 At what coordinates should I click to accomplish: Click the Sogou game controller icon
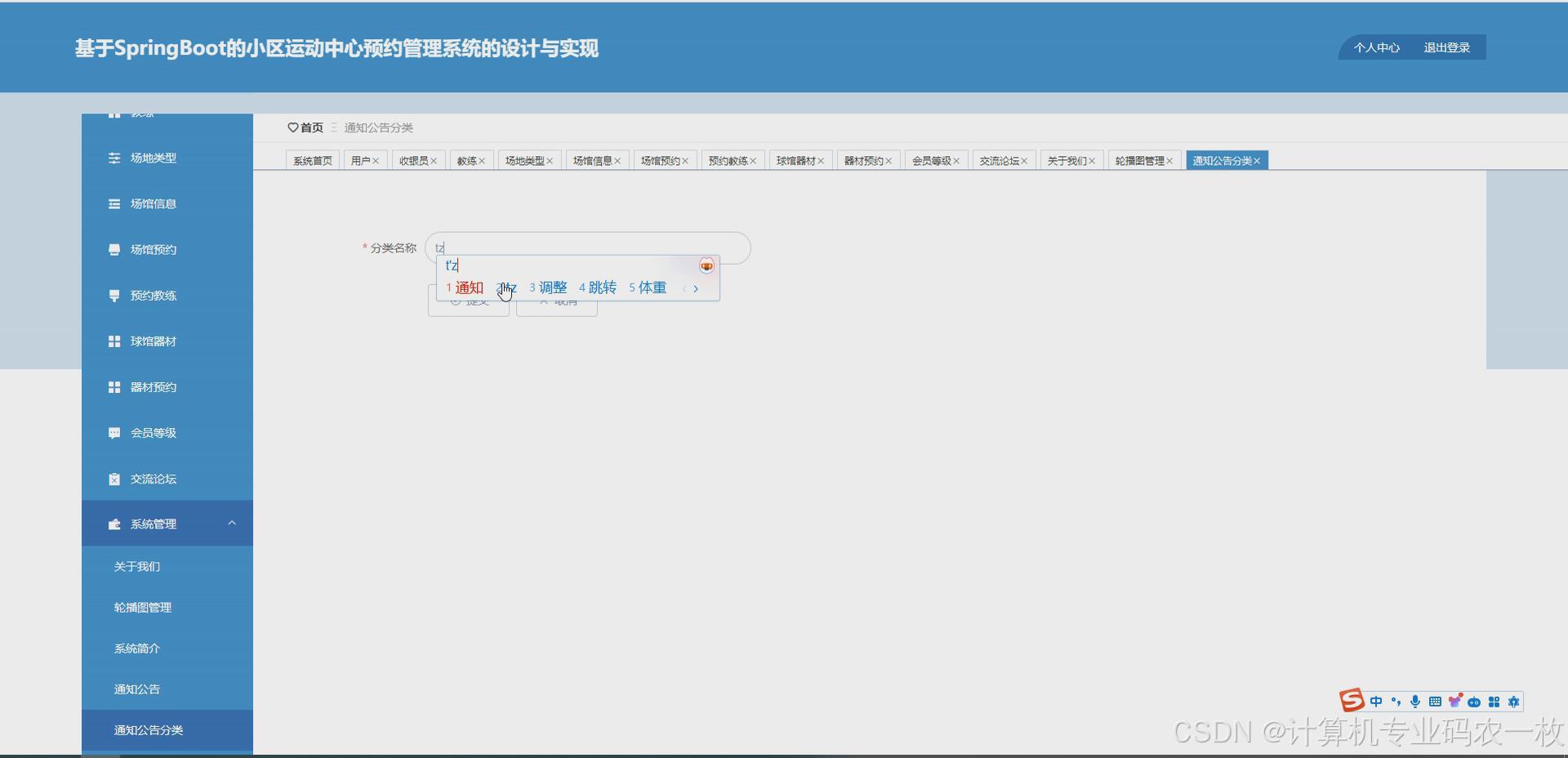(1474, 702)
